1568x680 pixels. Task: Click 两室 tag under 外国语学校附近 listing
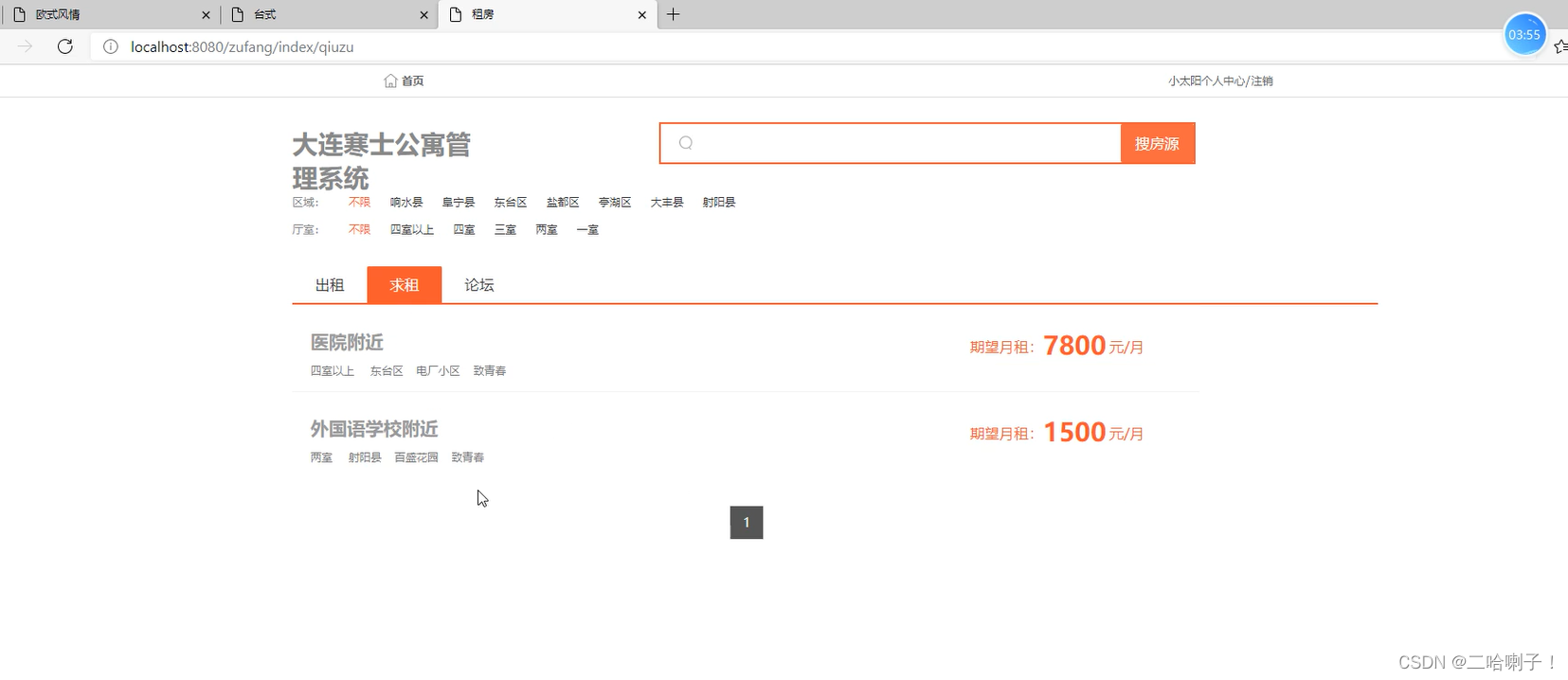(x=321, y=456)
